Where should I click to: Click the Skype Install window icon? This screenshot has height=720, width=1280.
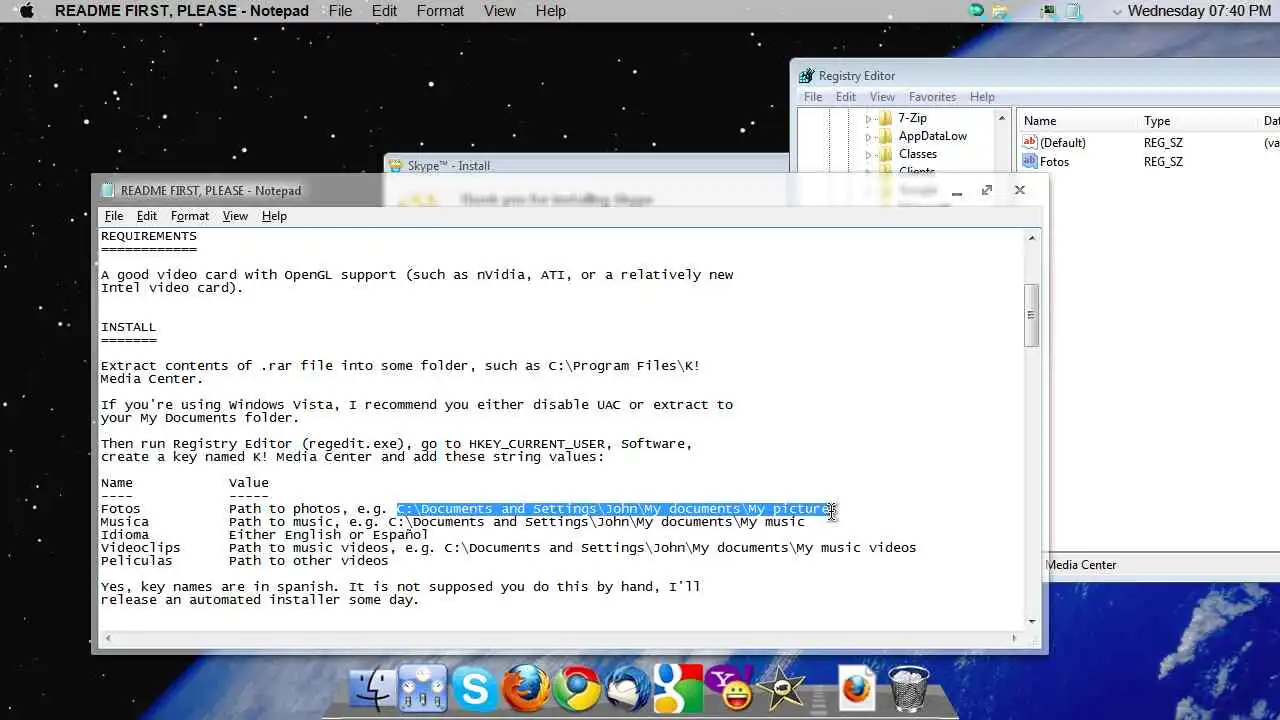pos(396,166)
